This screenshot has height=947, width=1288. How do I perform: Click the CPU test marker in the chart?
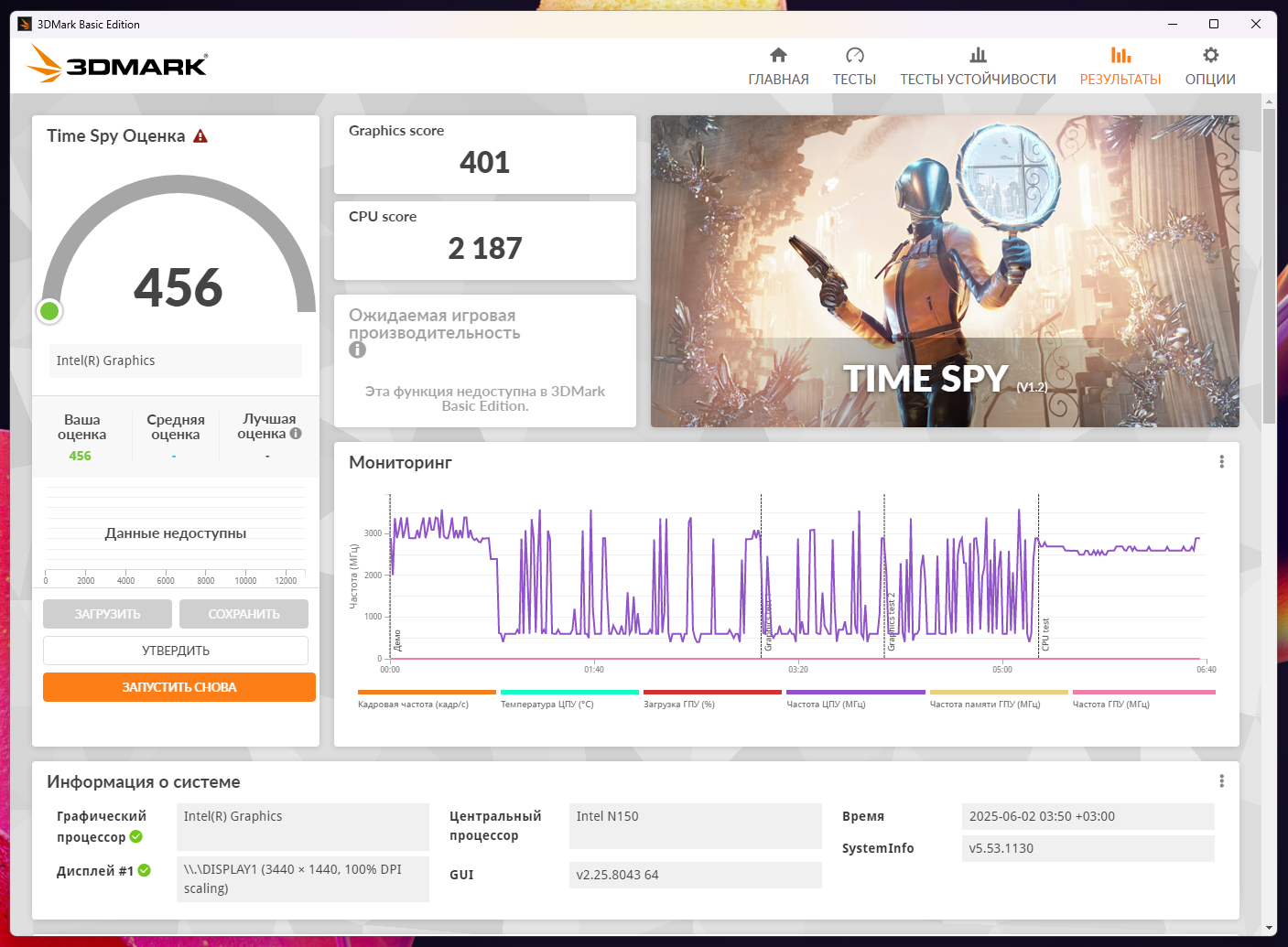(1045, 635)
